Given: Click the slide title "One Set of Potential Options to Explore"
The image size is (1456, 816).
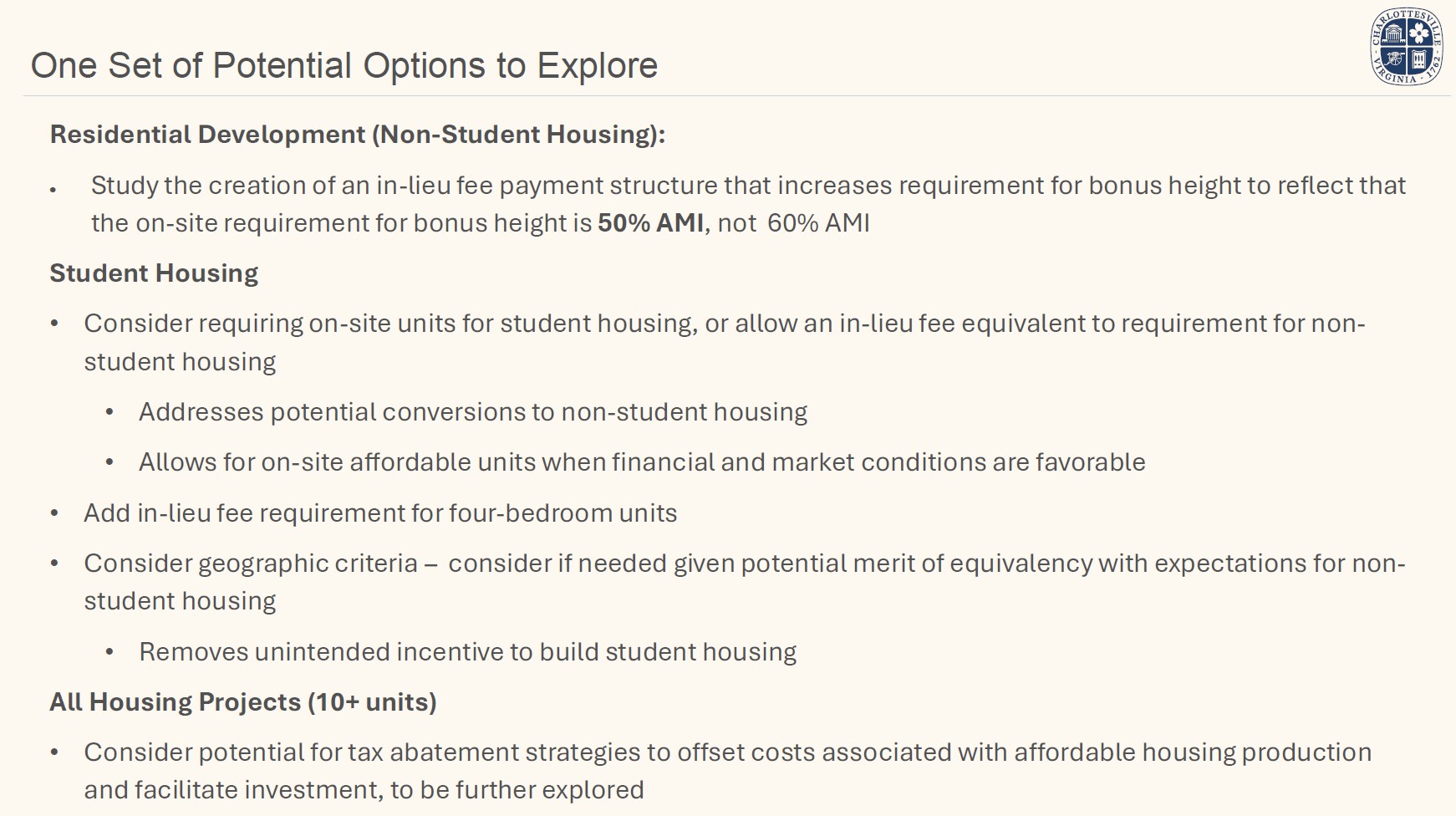Looking at the screenshot, I should coord(344,65).
